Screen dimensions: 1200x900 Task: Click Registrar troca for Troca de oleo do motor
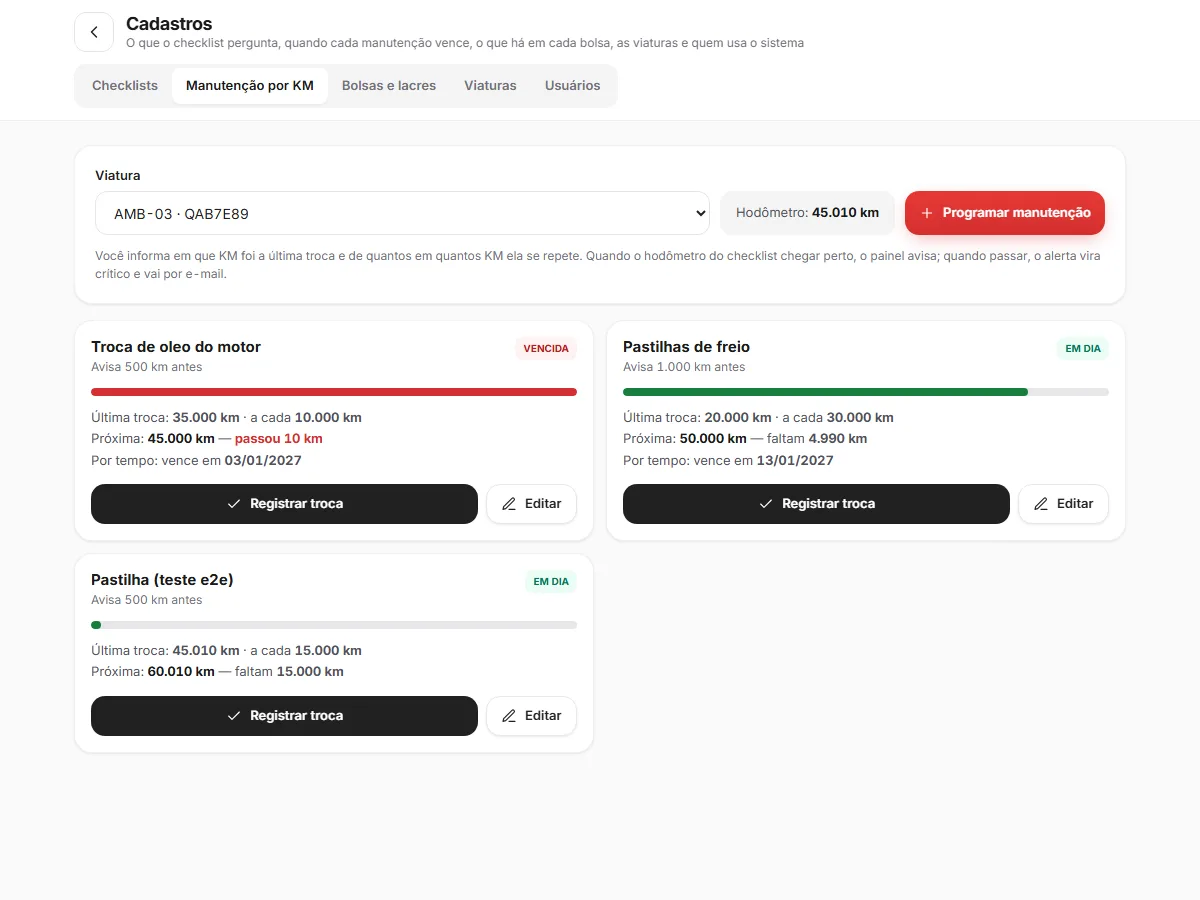point(284,504)
